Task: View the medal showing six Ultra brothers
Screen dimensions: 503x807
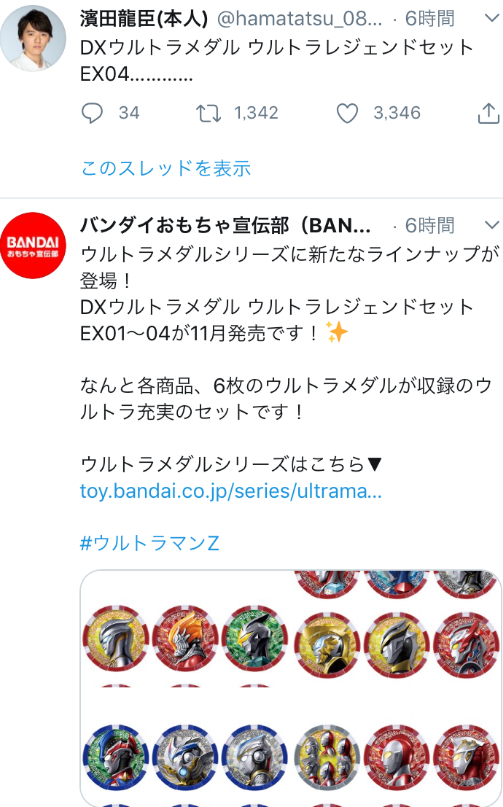Action: pos(327,758)
